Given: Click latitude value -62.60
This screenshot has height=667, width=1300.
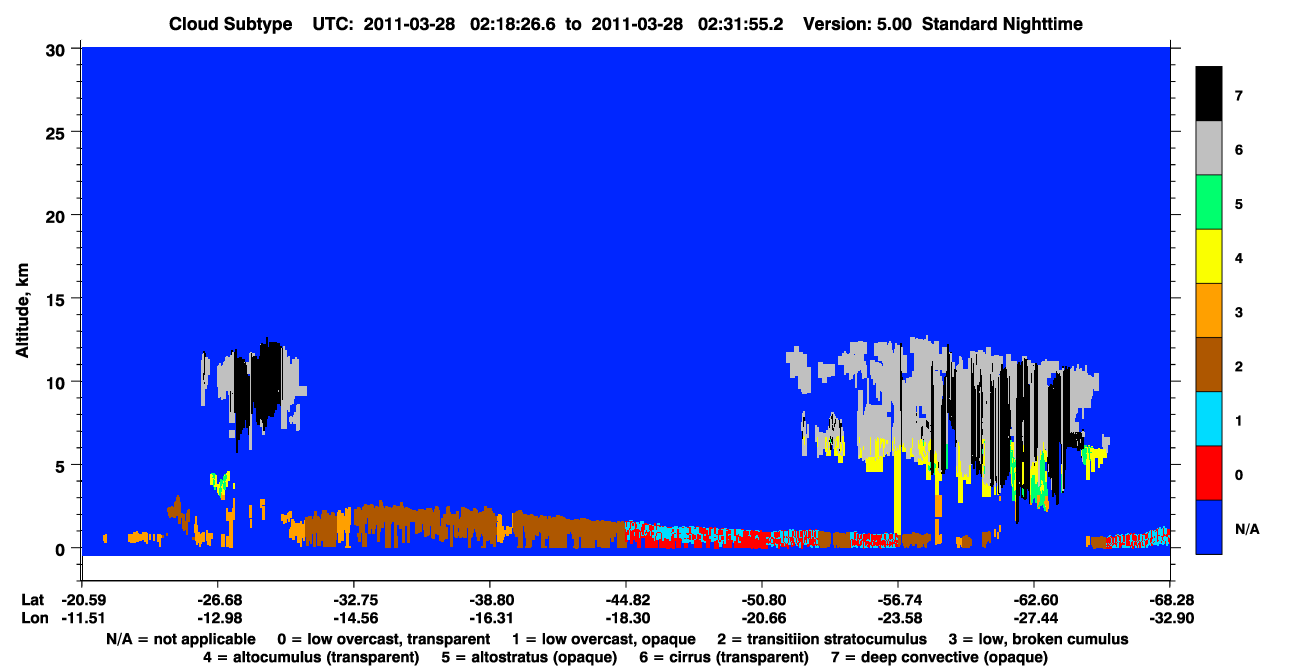Looking at the screenshot, I should (1033, 600).
